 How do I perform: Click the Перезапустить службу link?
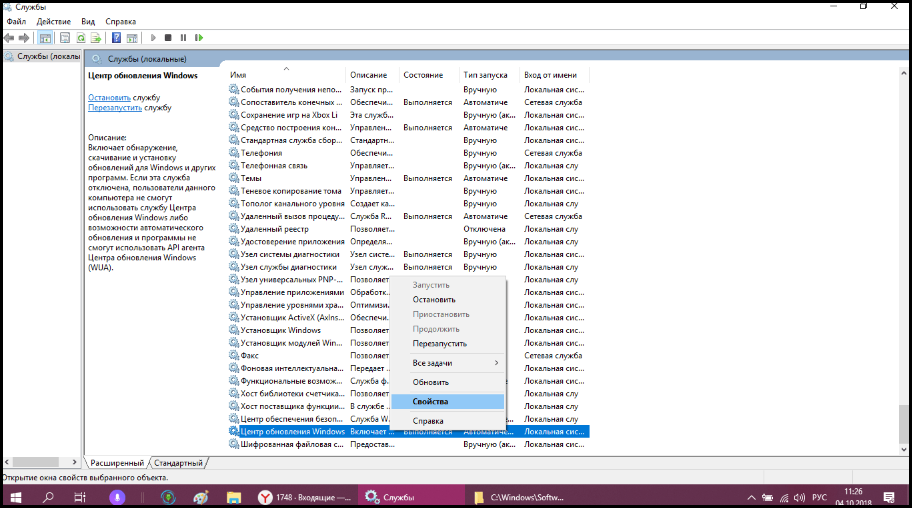tap(115, 108)
